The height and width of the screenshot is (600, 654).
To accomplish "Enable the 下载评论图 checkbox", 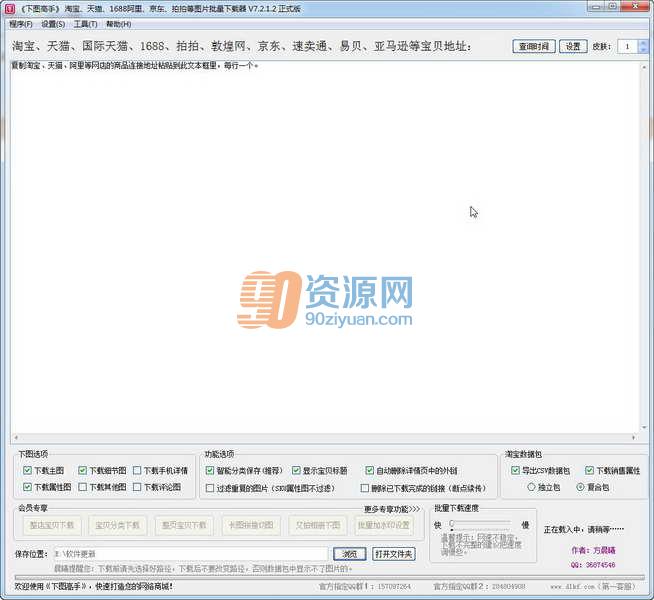I will [x=137, y=487].
